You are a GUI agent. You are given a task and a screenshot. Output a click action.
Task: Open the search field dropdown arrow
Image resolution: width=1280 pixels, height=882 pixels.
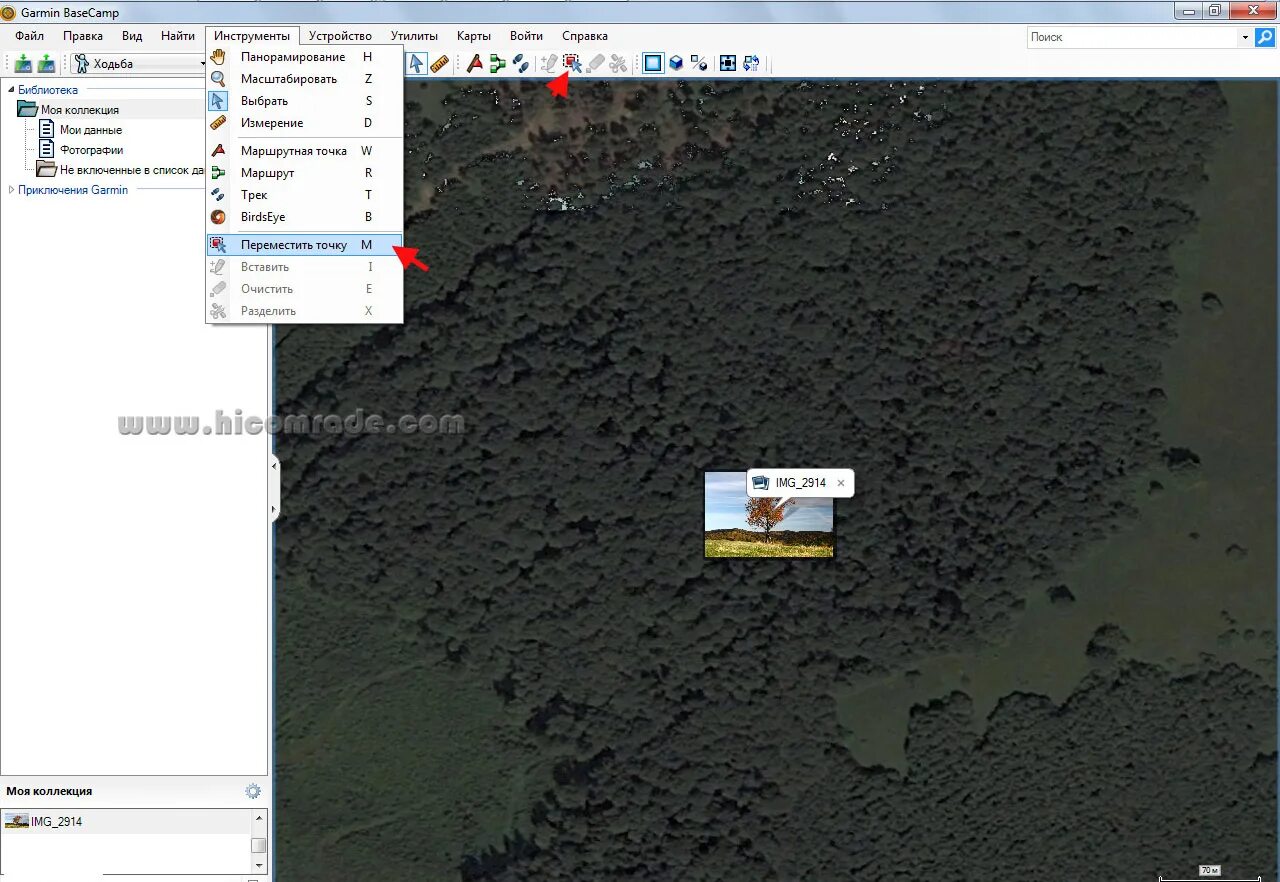click(1245, 37)
